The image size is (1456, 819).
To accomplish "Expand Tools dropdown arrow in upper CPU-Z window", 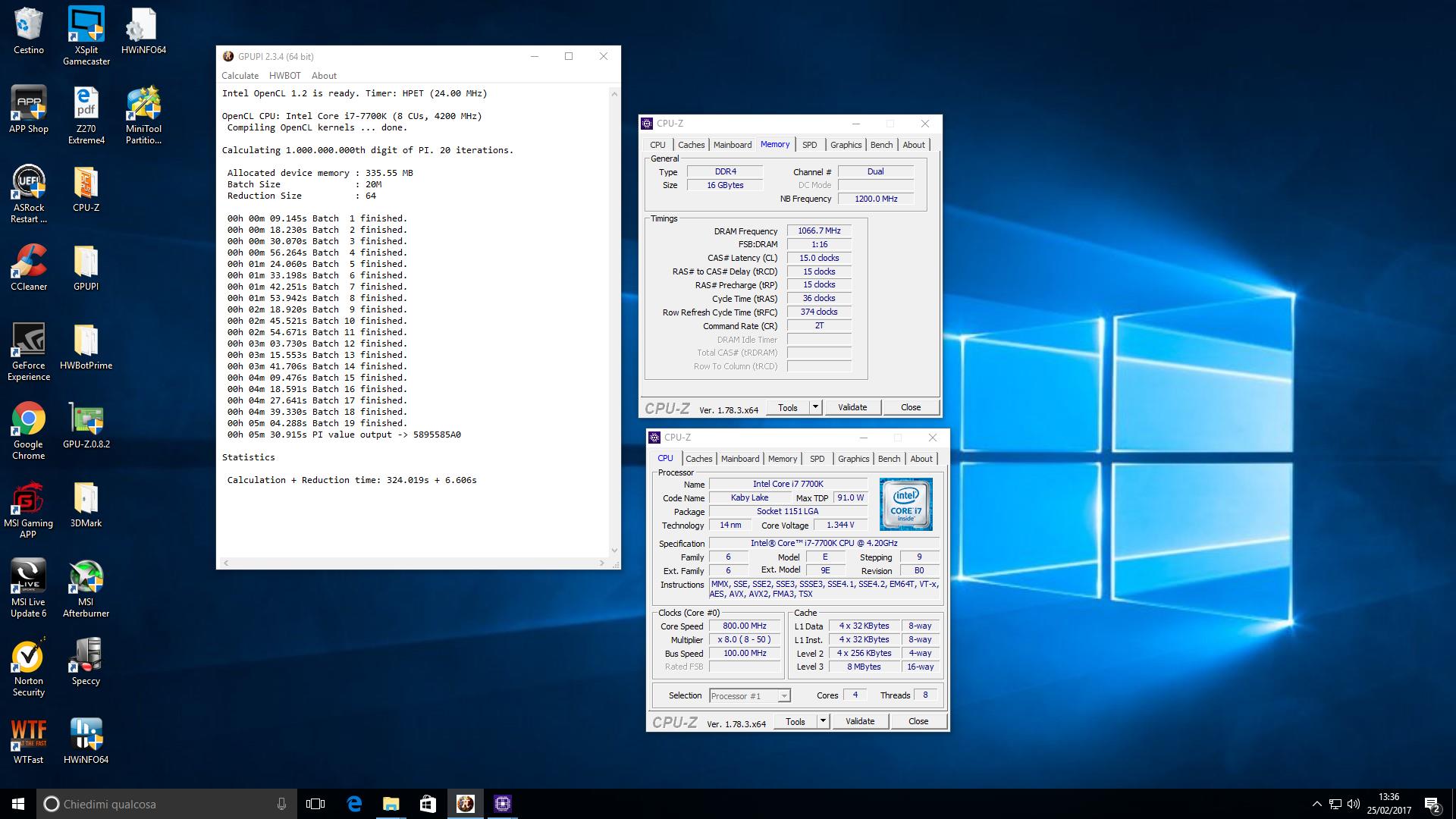I will coord(815,407).
